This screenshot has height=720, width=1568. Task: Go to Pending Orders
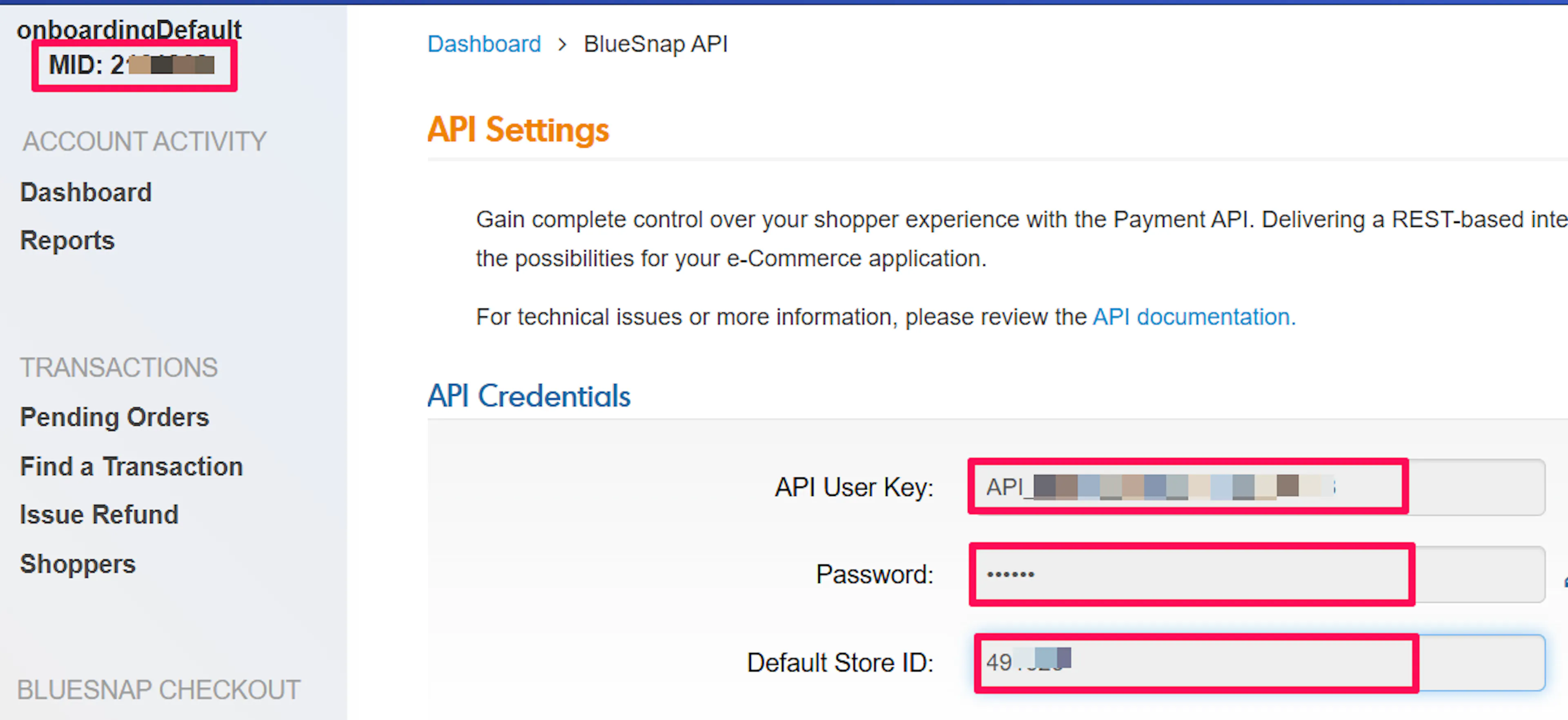point(114,418)
